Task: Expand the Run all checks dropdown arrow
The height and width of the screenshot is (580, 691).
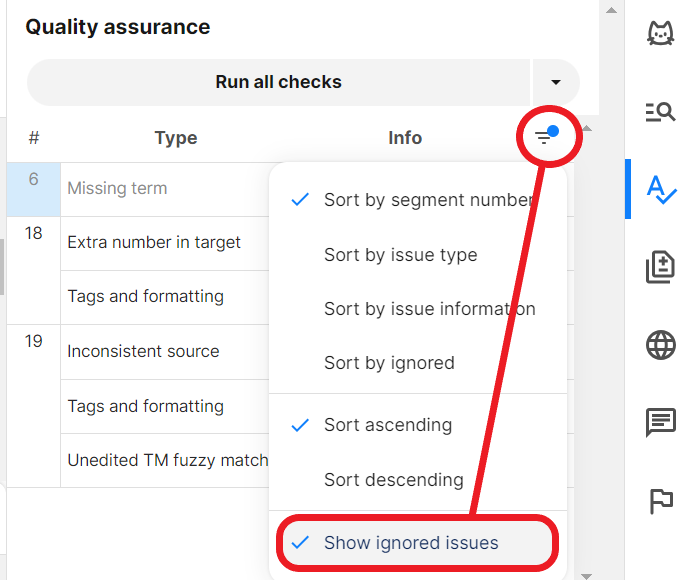Action: point(556,82)
